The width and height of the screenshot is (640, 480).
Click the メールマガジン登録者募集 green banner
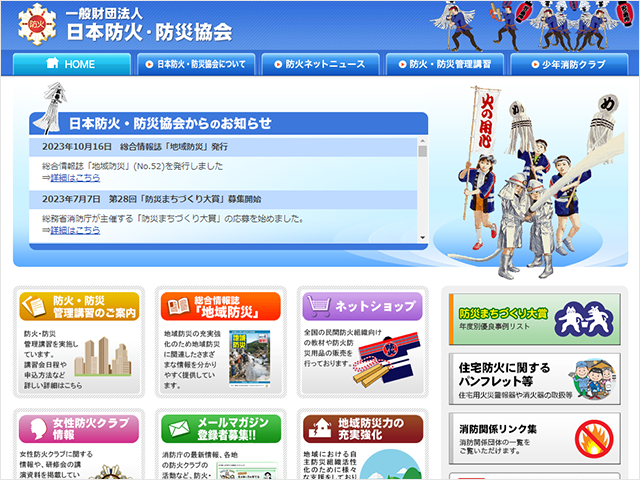(x=221, y=429)
